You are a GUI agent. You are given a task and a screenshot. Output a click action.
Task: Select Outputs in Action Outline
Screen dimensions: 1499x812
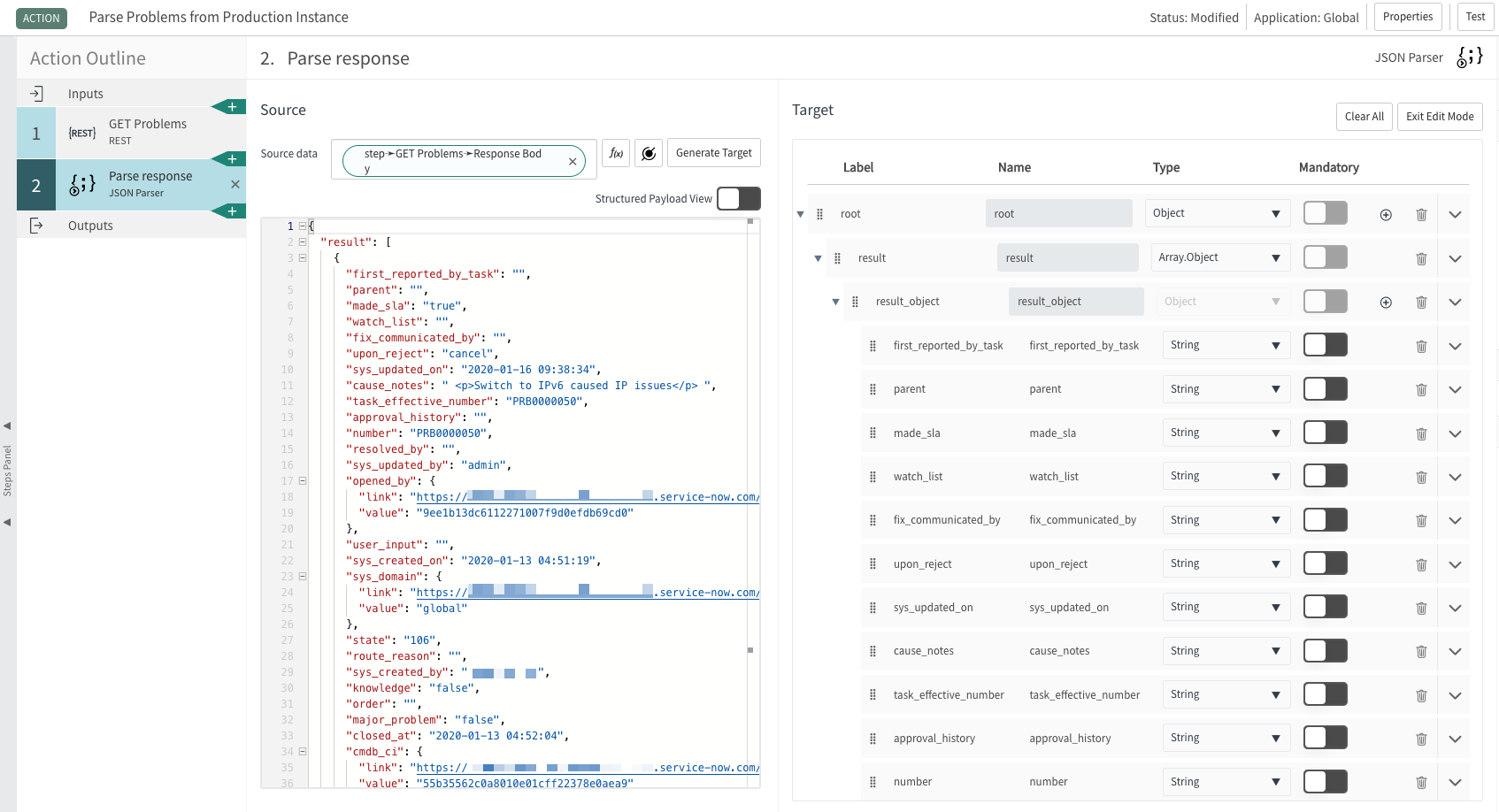pyautogui.click(x=131, y=226)
